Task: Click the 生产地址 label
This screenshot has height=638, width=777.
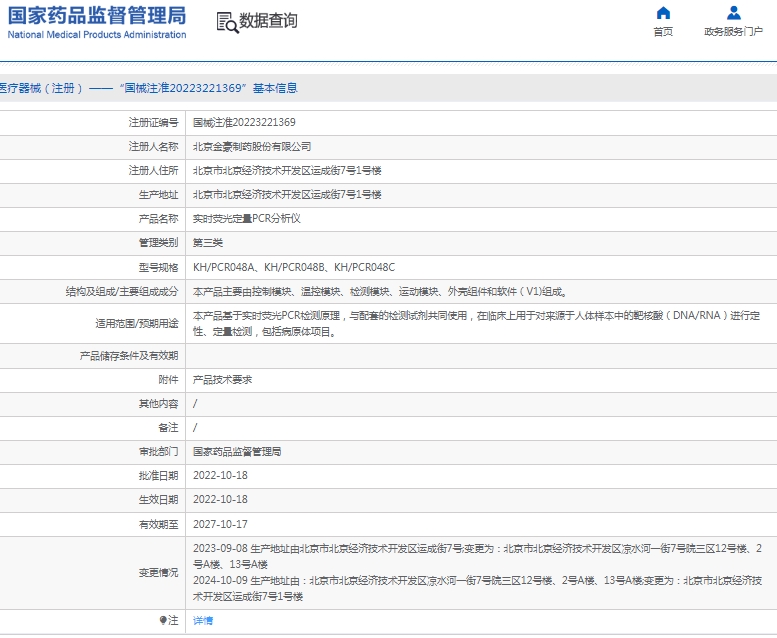Action: point(158,194)
